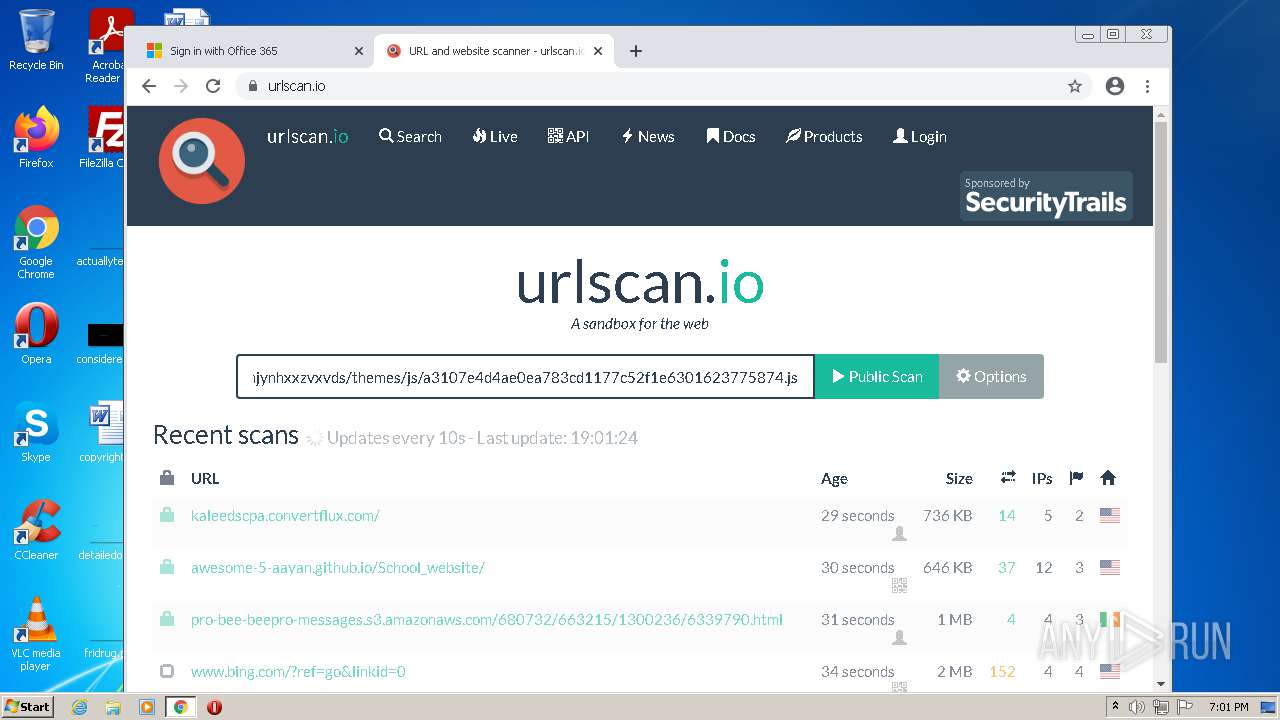
Task: Open the CCleaner desktop shortcut
Action: [36, 529]
